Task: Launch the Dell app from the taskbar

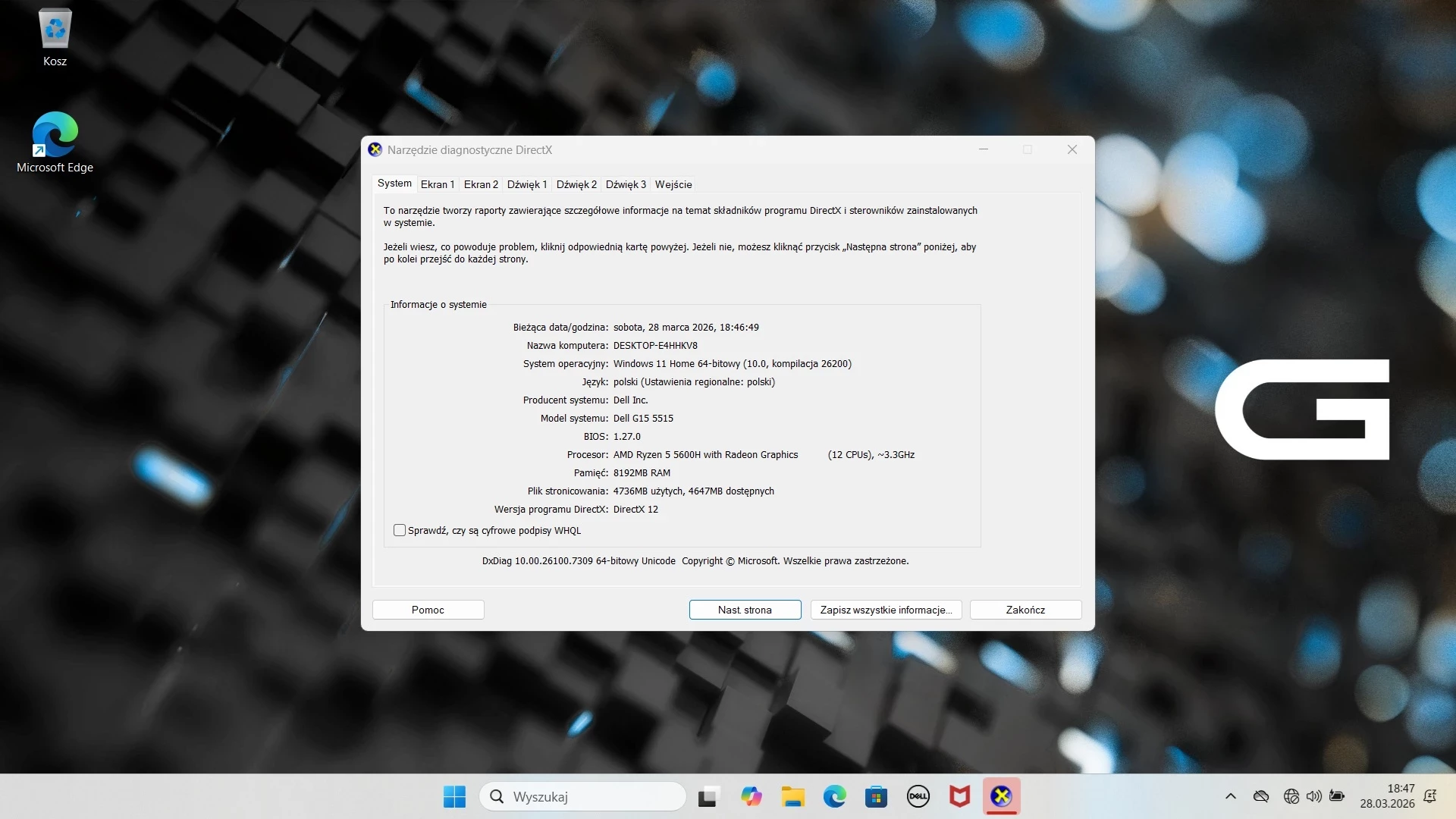Action: tap(918, 796)
